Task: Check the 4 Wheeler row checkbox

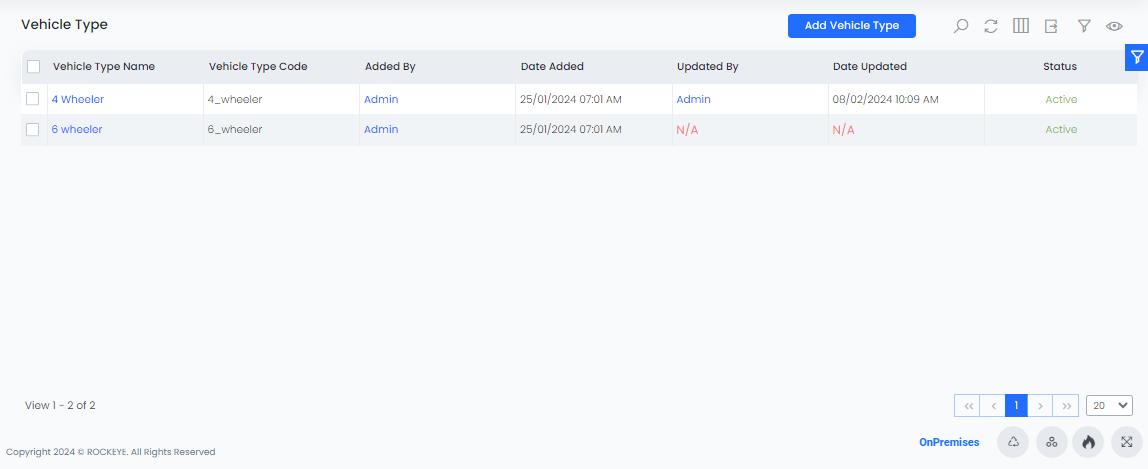Action: click(32, 99)
